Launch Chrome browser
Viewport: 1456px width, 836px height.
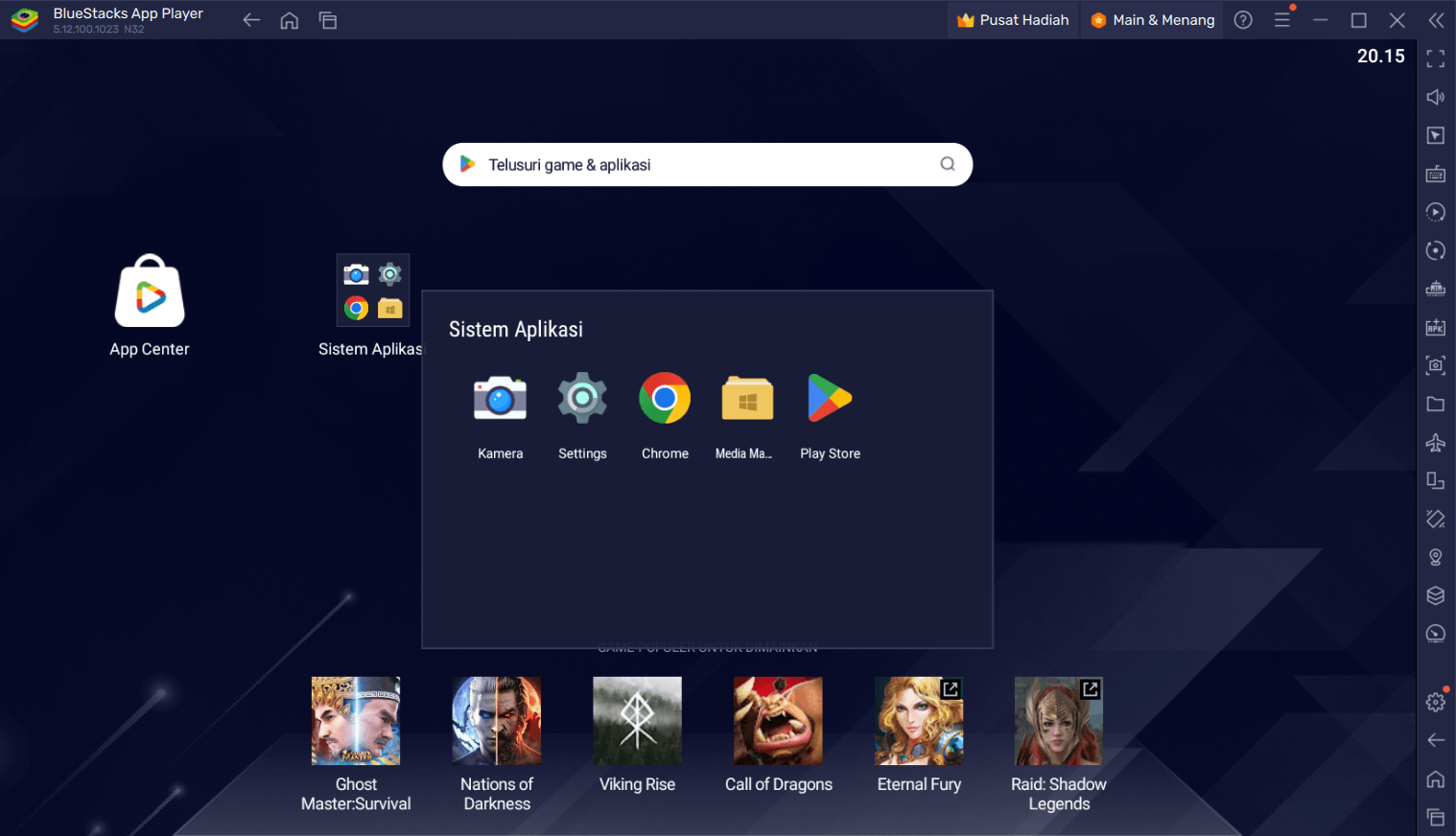tap(665, 399)
